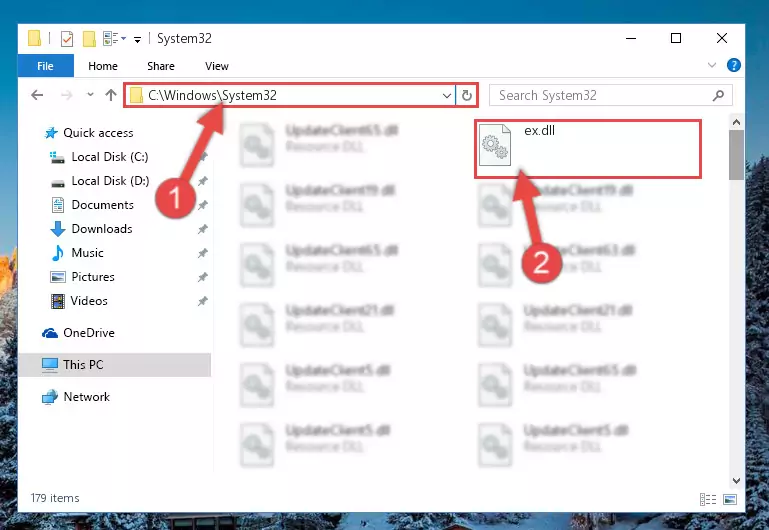Click the Forward navigation arrow

[66, 95]
